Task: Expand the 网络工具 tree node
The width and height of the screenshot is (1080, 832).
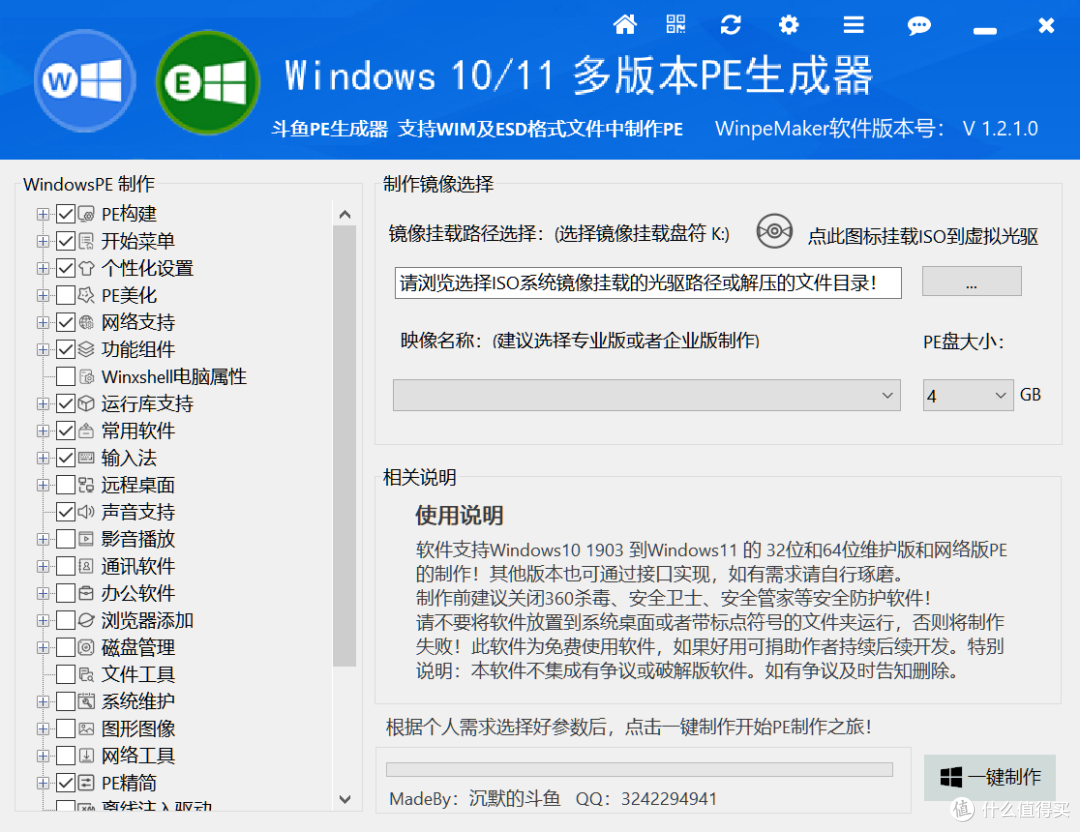Action: [x=43, y=756]
